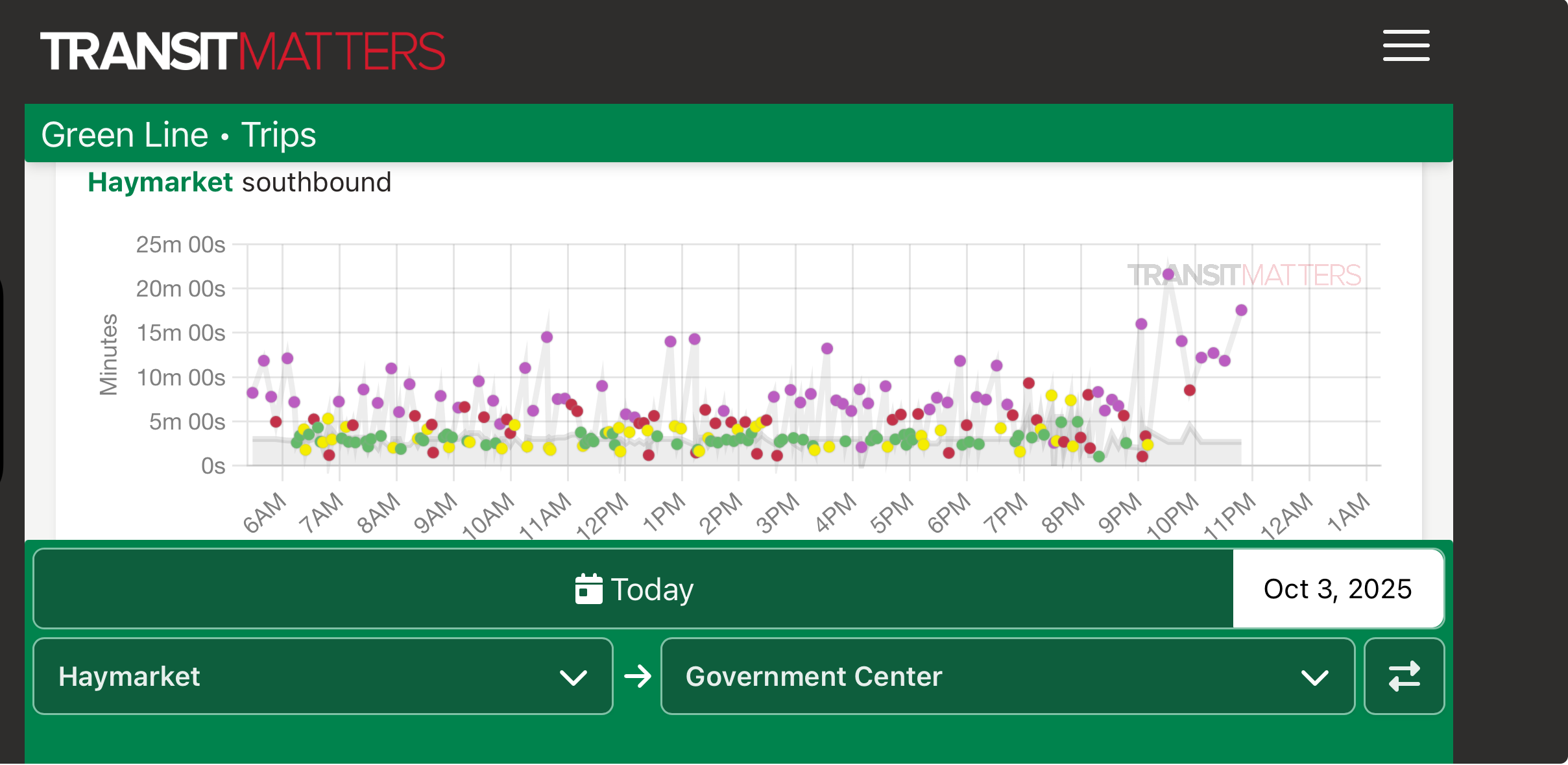Viewport: 1568px width, 765px height.
Task: Expand the Government Center dropdown chevron
Action: pyautogui.click(x=1314, y=677)
